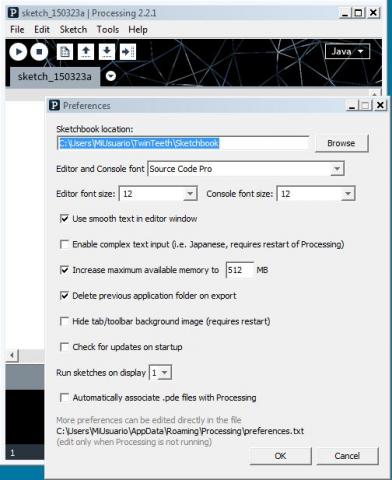Click the Sketchbook location path field

[183, 143]
